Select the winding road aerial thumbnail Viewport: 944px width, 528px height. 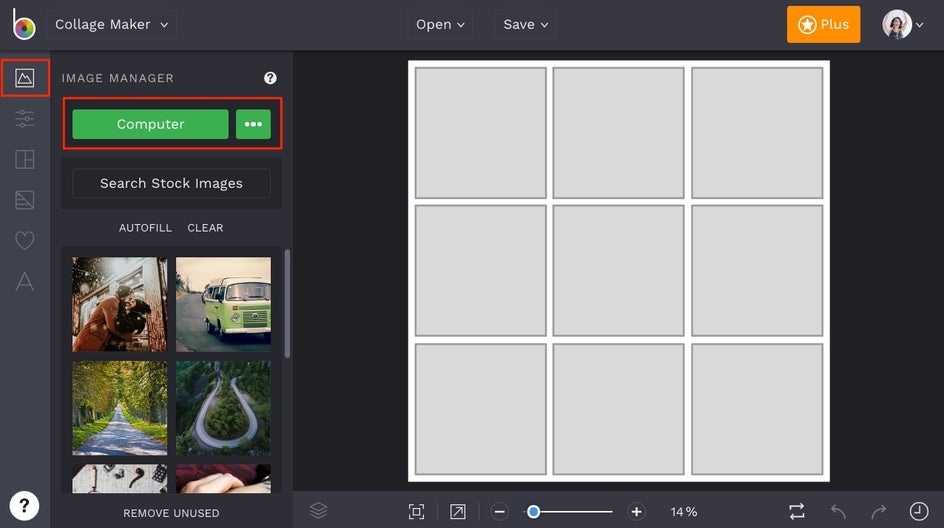coord(223,408)
